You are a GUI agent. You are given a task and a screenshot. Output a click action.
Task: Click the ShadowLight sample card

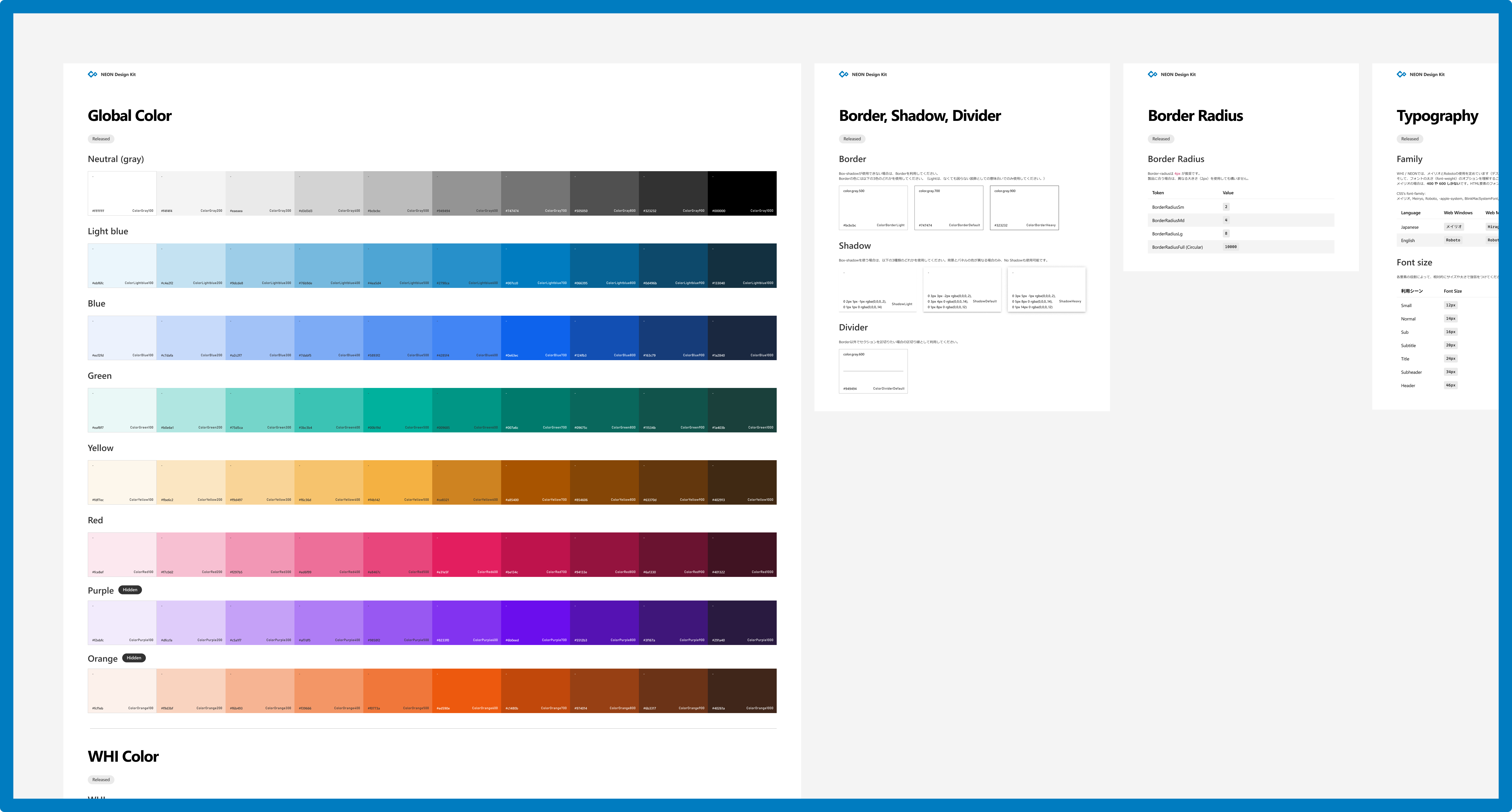[x=878, y=290]
